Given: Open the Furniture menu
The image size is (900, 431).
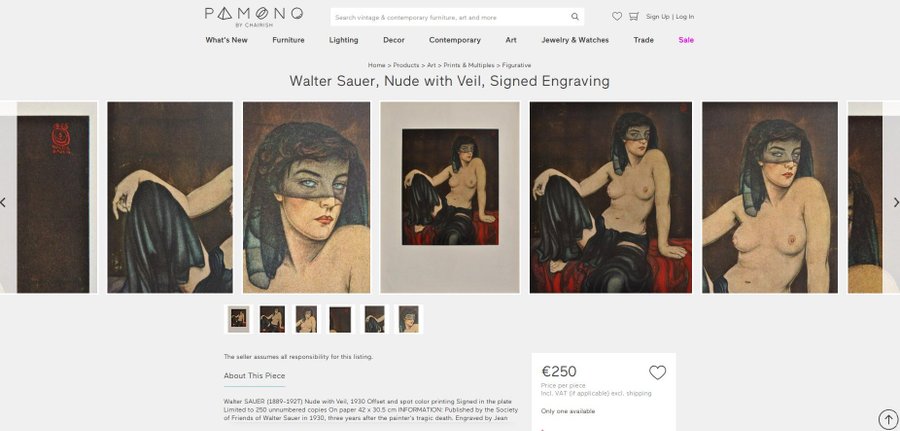Looking at the screenshot, I should [288, 40].
